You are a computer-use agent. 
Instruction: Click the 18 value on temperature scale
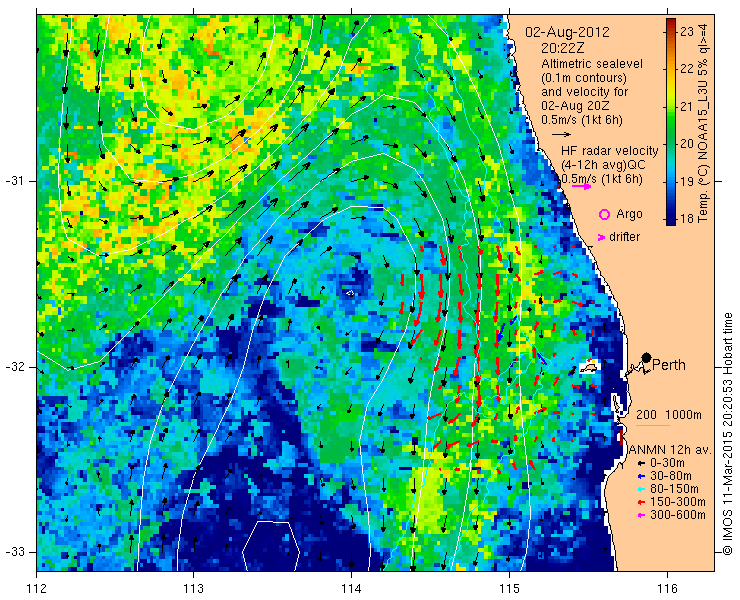[687, 219]
